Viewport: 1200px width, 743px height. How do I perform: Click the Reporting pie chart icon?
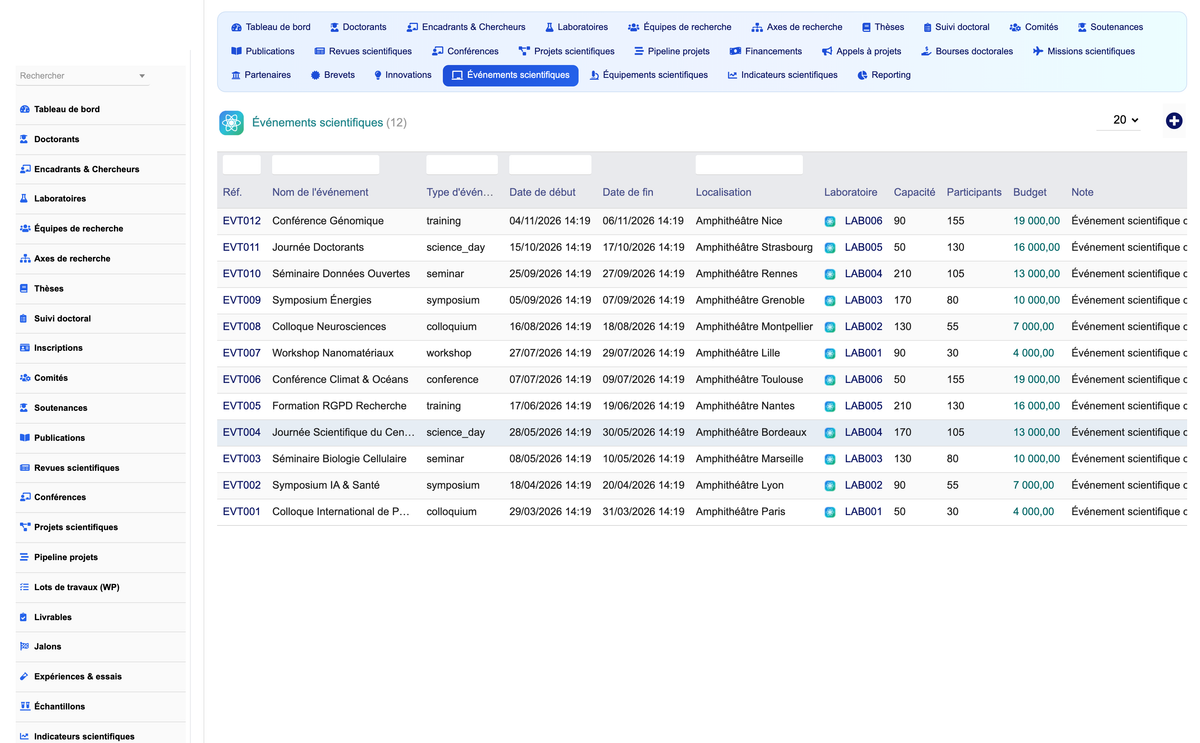point(862,75)
